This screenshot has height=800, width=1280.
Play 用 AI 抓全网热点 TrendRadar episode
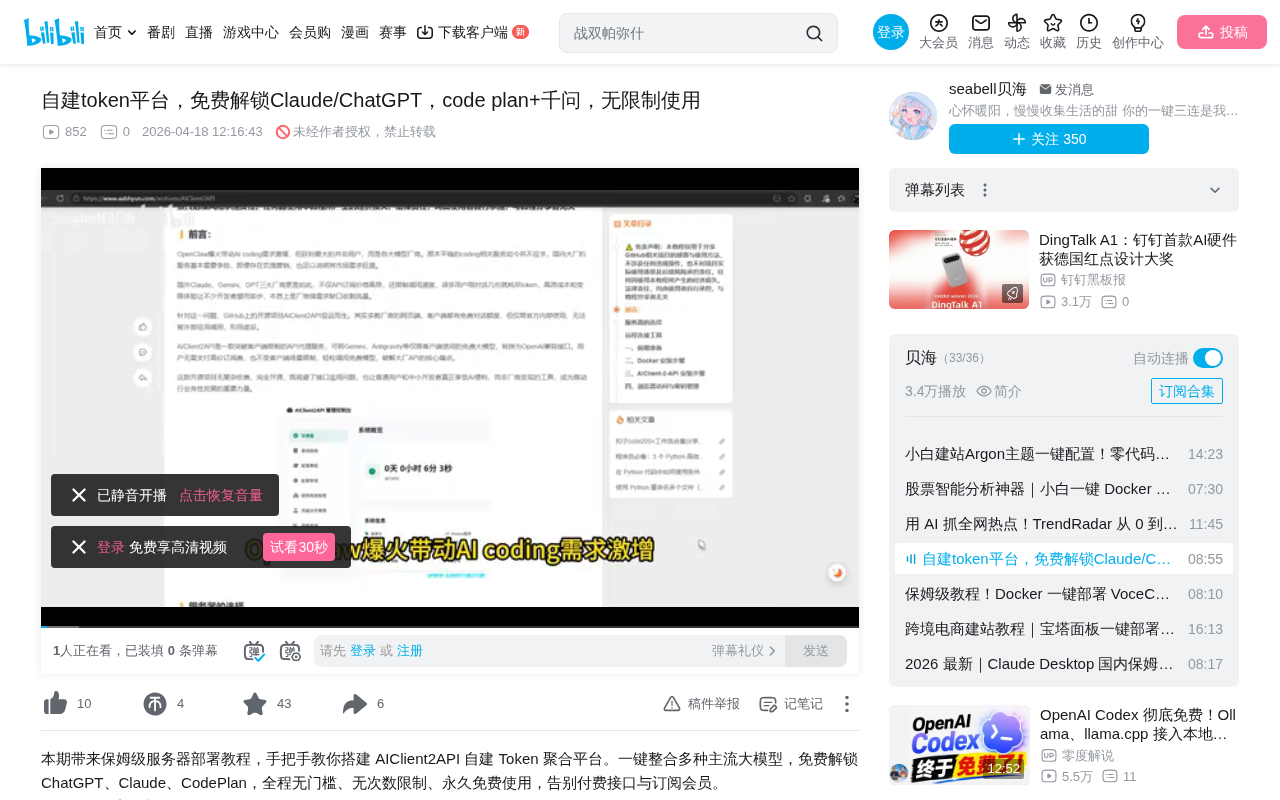point(1064,524)
